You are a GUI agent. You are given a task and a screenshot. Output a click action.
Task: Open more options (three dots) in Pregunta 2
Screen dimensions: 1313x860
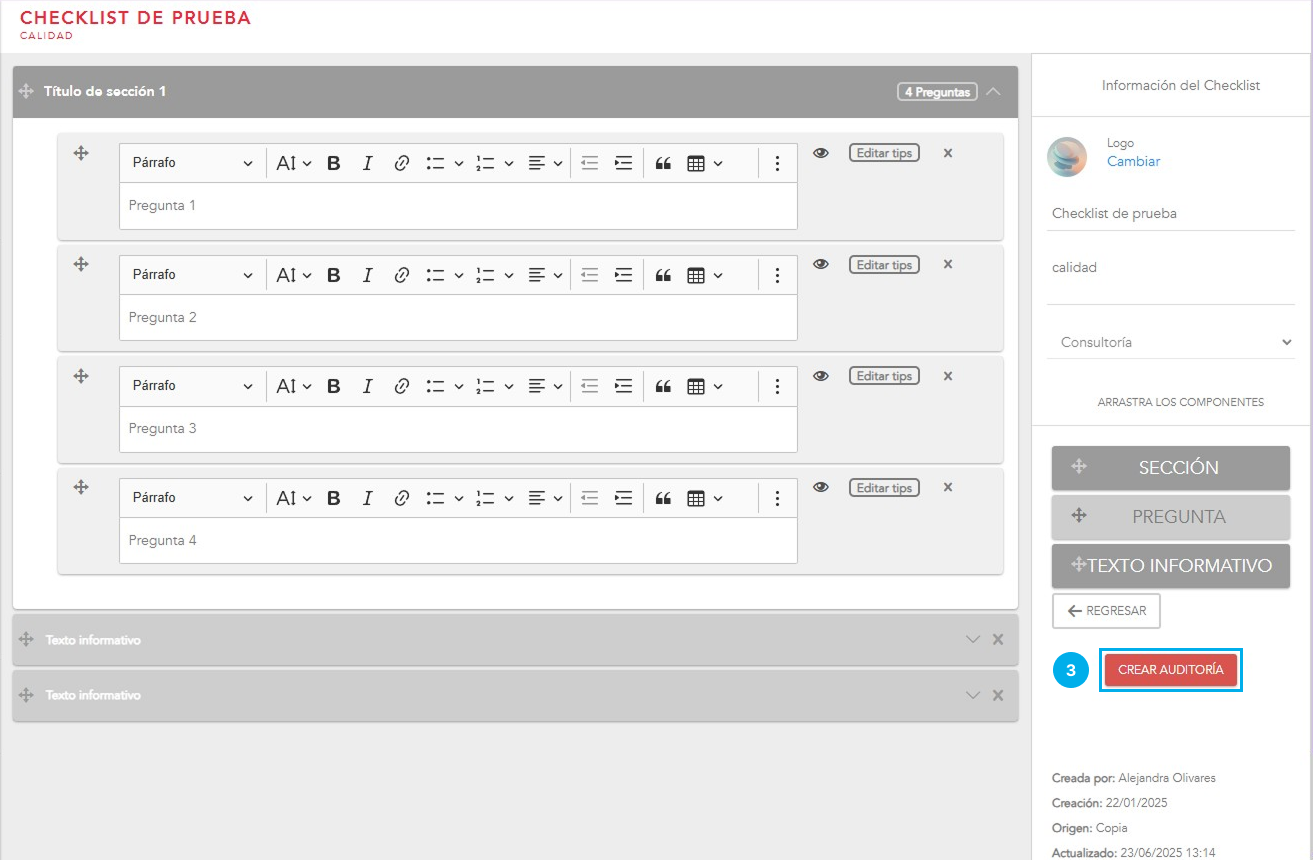(x=777, y=275)
